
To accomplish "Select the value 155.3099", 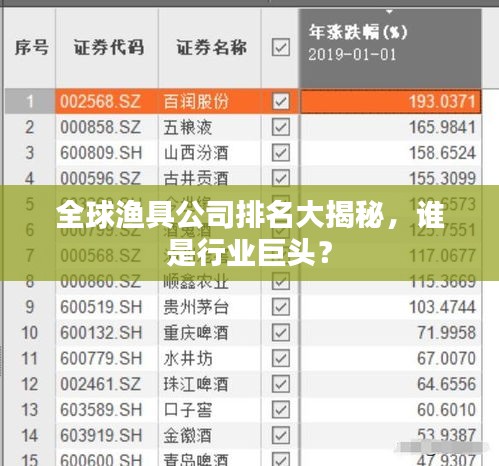I will 442,178.
